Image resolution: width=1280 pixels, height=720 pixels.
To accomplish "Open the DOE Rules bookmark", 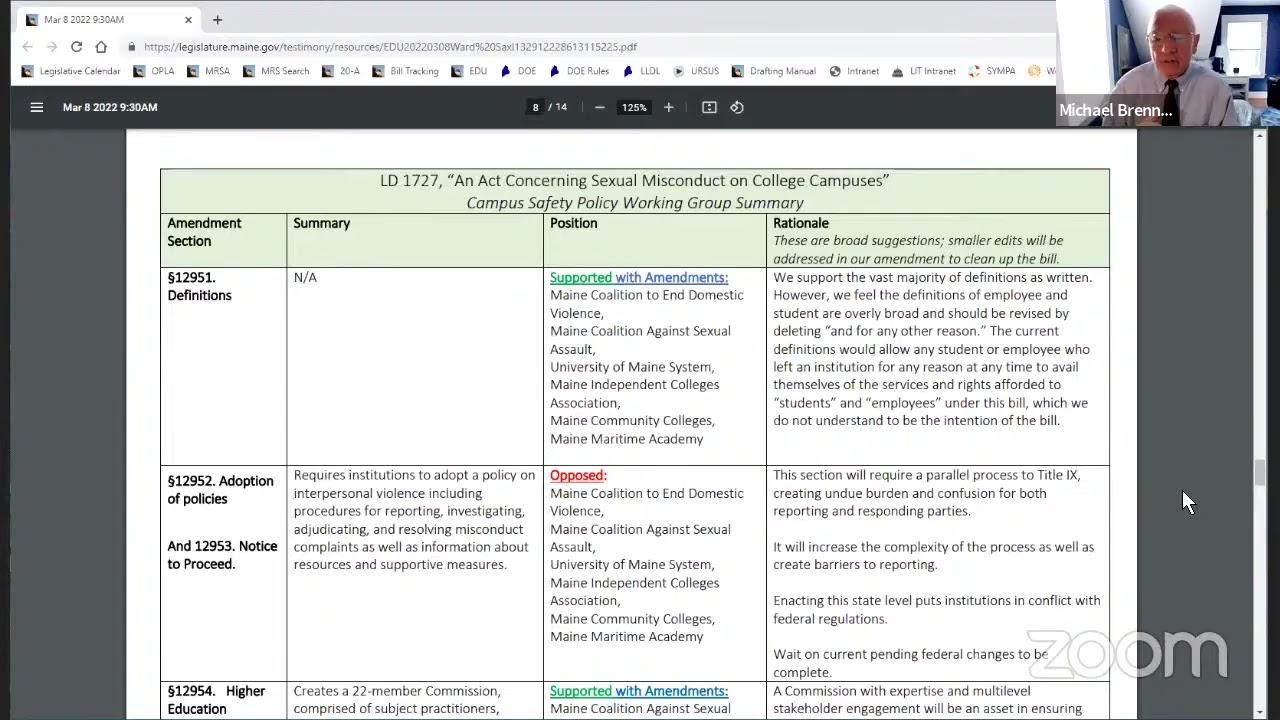I will pos(578,71).
